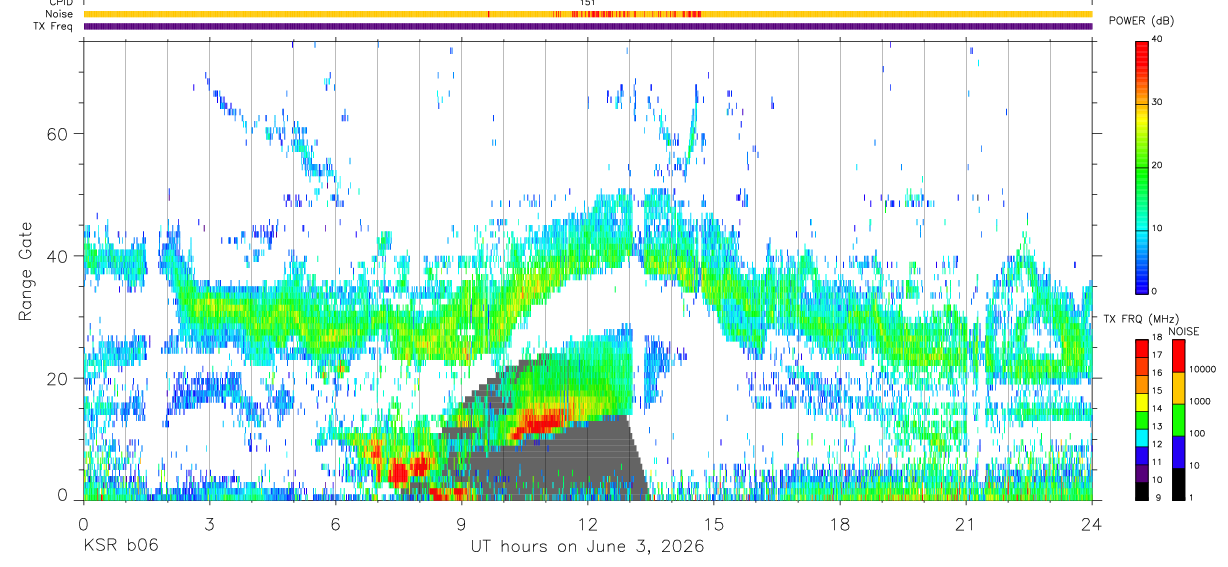The image size is (1228, 567).
Task: Click the 20 tick on the POWER colorbar
Action: pyautogui.click(x=1158, y=165)
